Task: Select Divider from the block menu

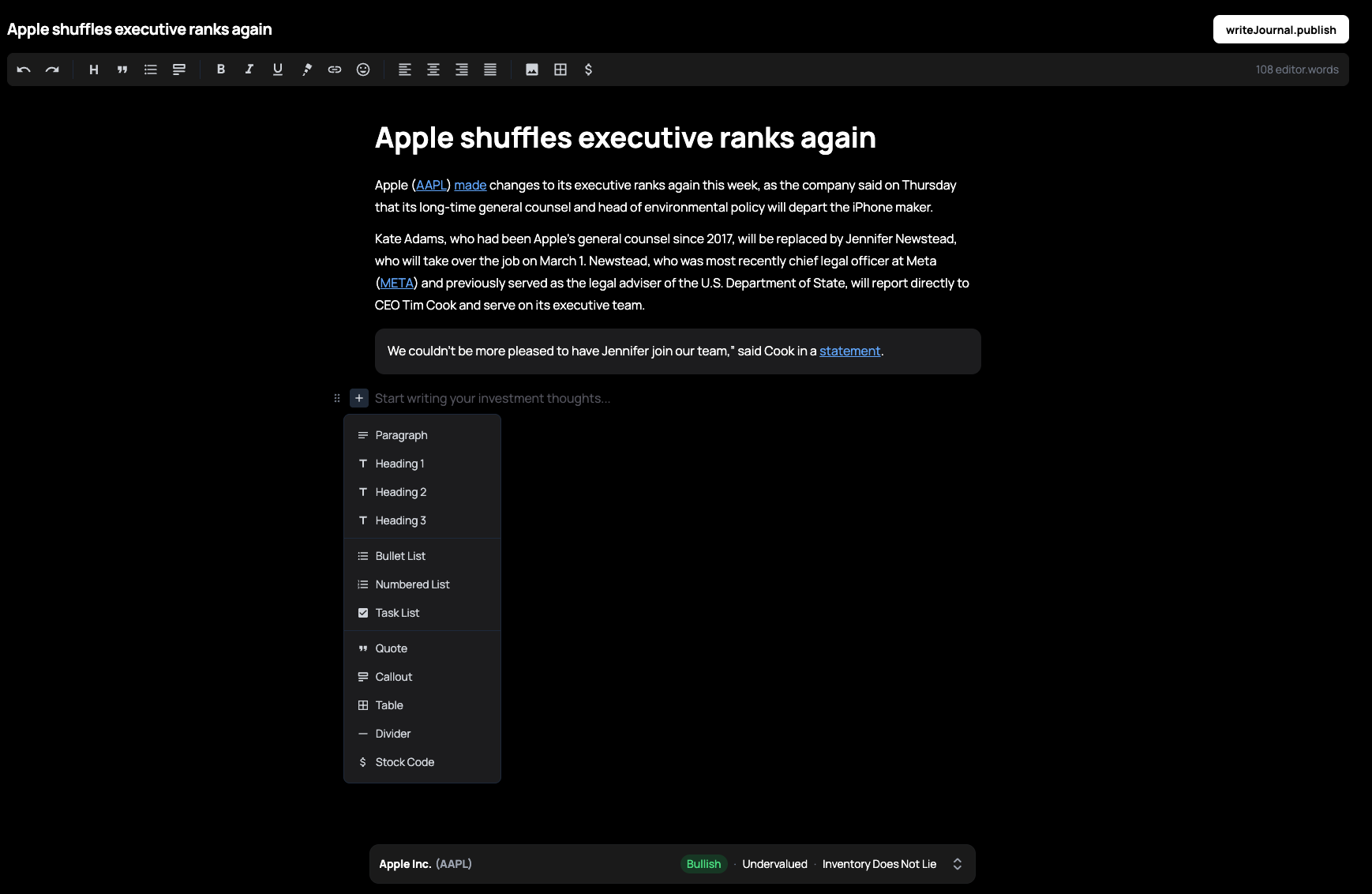Action: [x=392, y=734]
